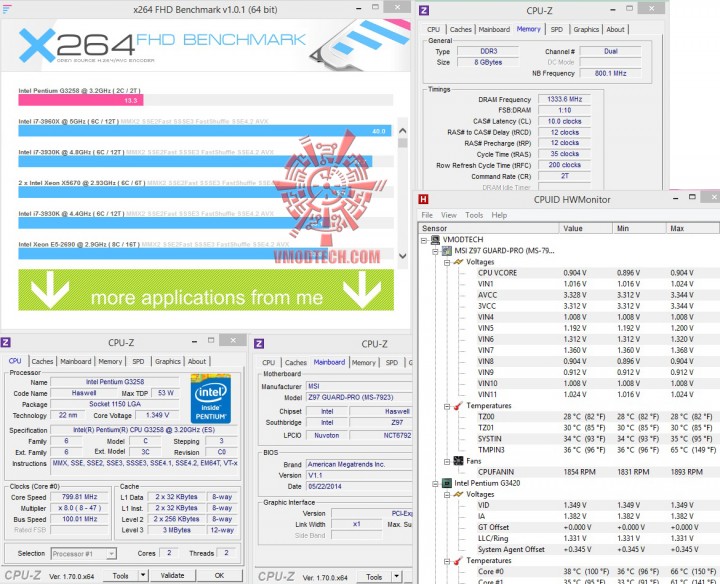
Task: Click the pink Pentium G3258 result bar
Action: pyautogui.click(x=81, y=100)
